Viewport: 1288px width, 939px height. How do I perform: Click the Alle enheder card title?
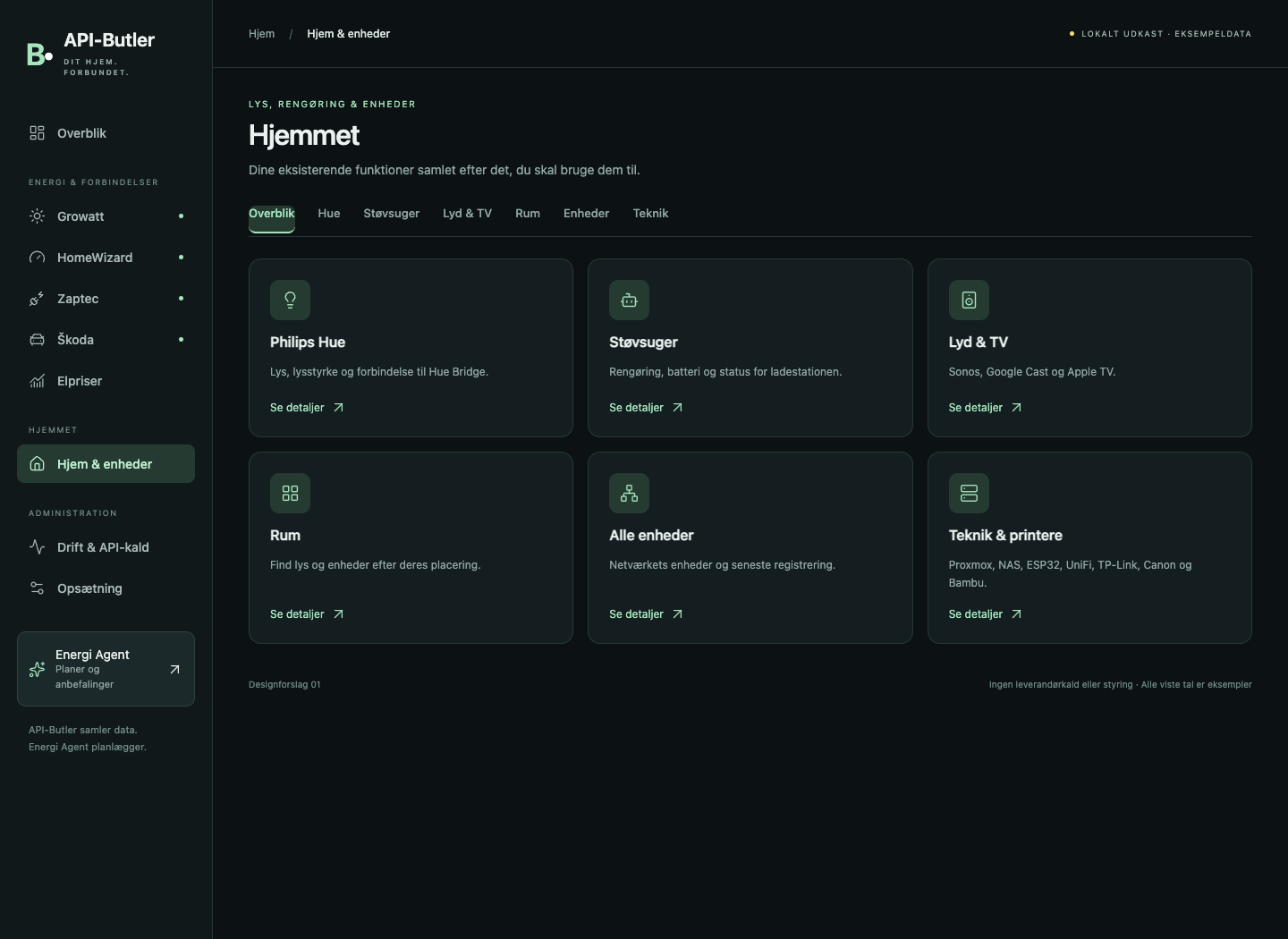tap(651, 536)
